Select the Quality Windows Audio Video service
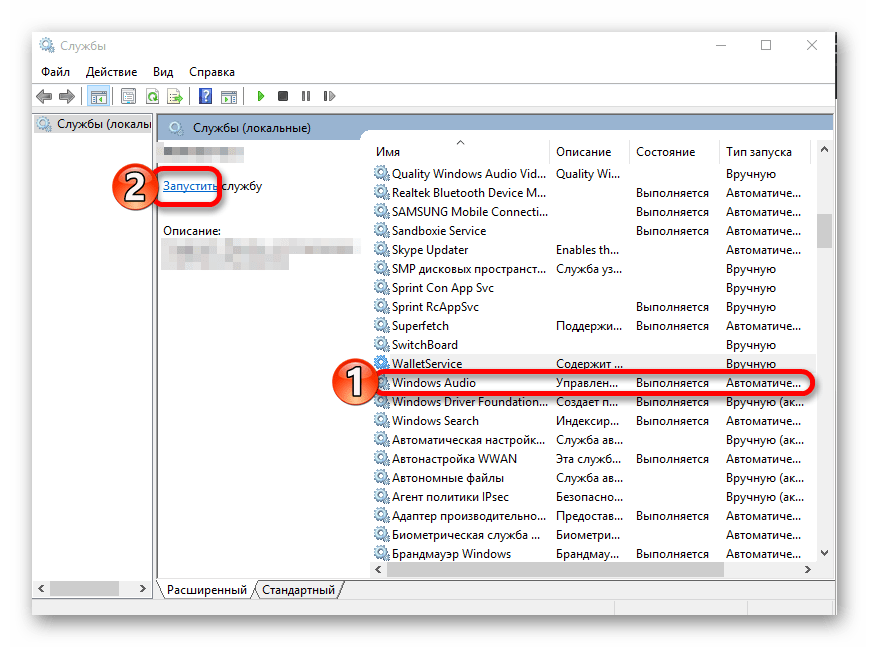This screenshot has height=647, width=869. coord(593,174)
